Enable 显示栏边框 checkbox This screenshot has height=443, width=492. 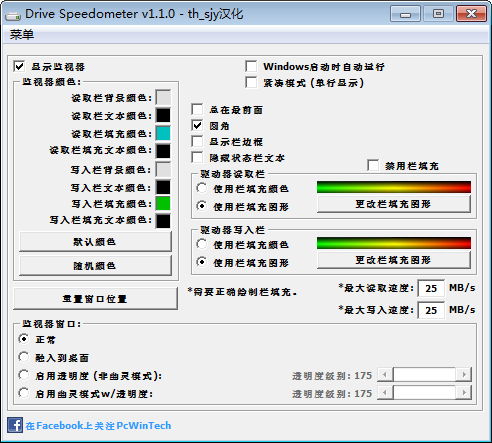point(197,141)
